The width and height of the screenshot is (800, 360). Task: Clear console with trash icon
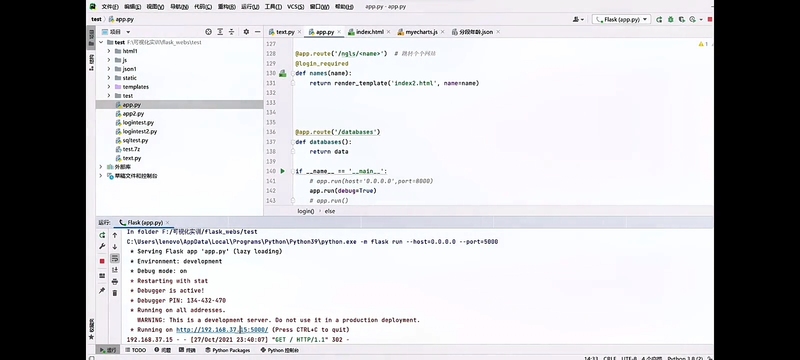pyautogui.click(x=115, y=293)
